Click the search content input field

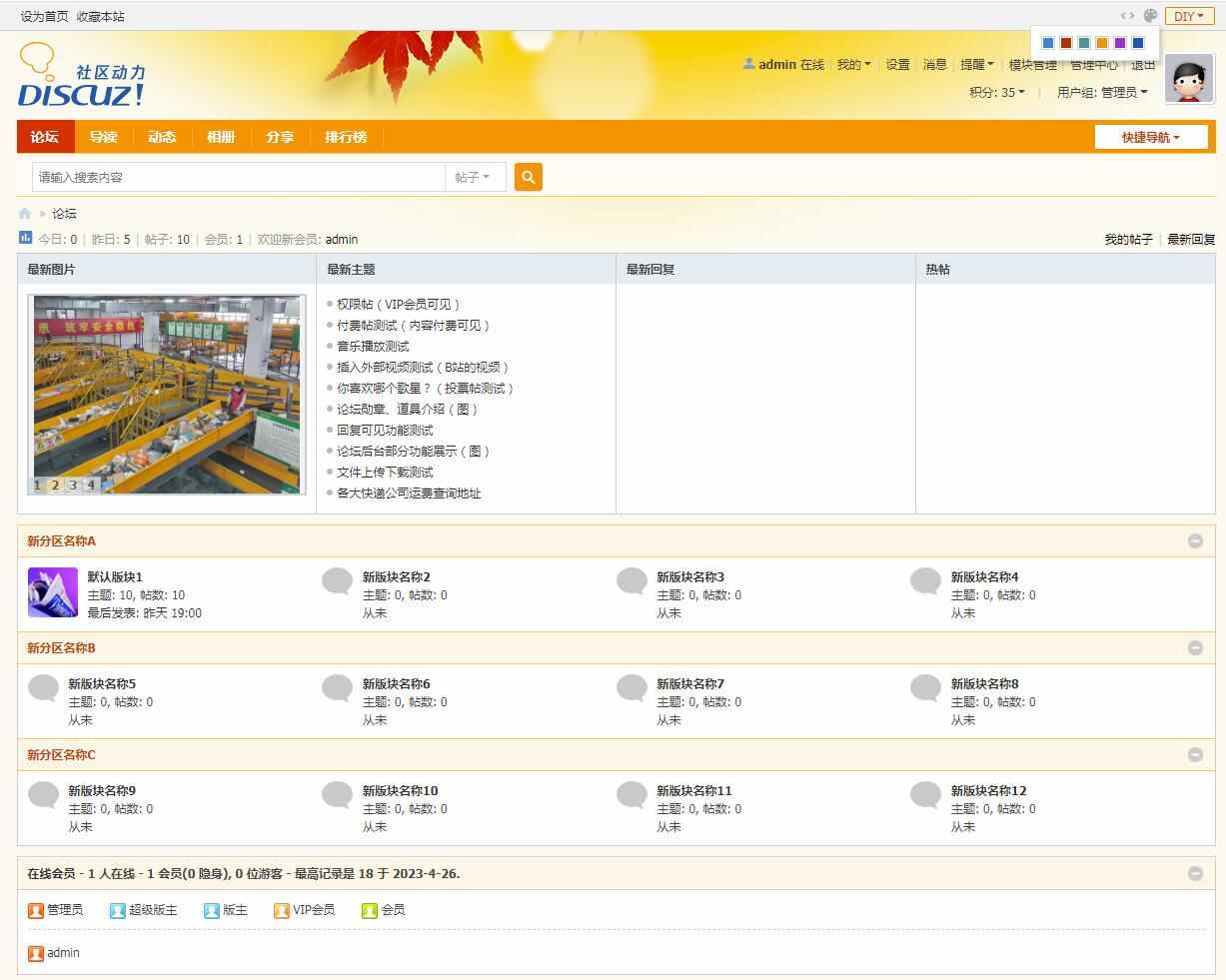point(239,177)
